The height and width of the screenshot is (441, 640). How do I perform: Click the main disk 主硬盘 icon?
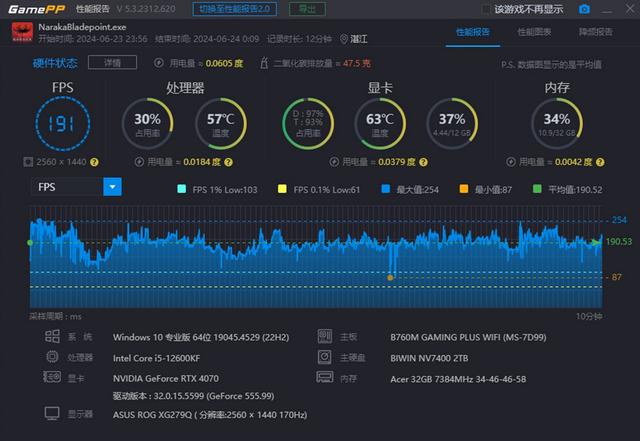[x=325, y=357]
